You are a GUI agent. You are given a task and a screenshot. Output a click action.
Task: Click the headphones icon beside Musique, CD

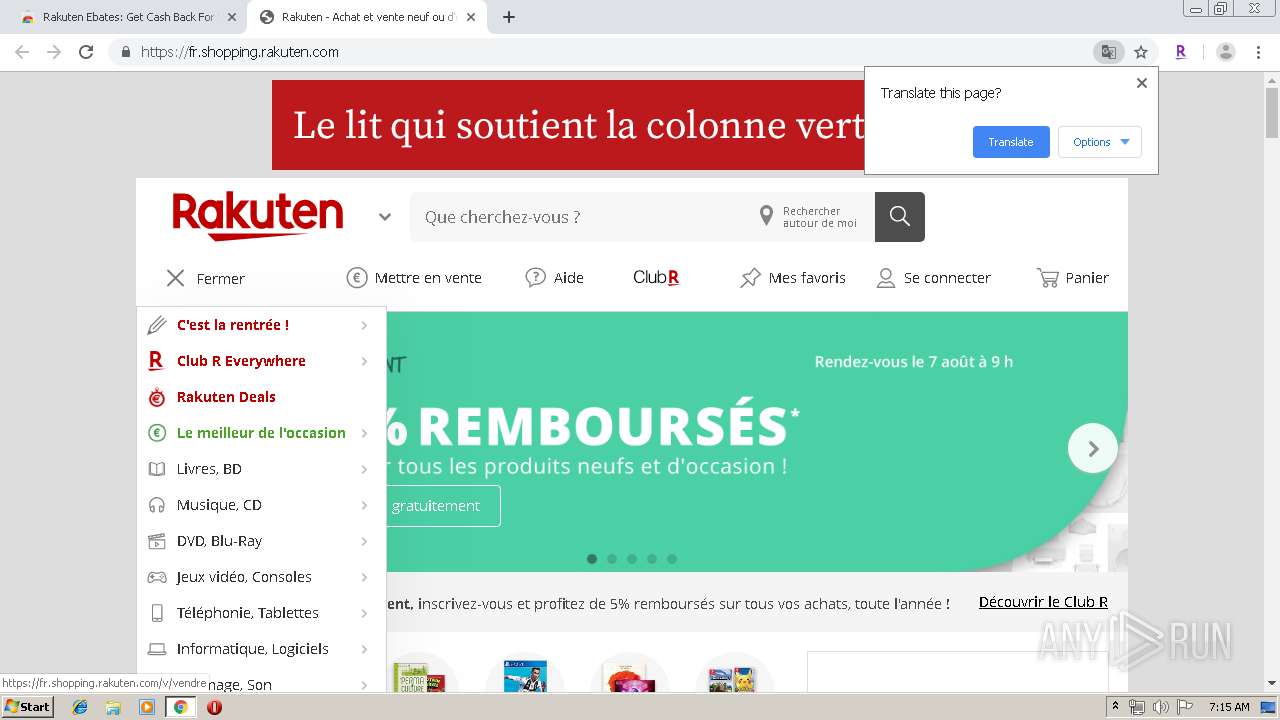click(x=156, y=505)
